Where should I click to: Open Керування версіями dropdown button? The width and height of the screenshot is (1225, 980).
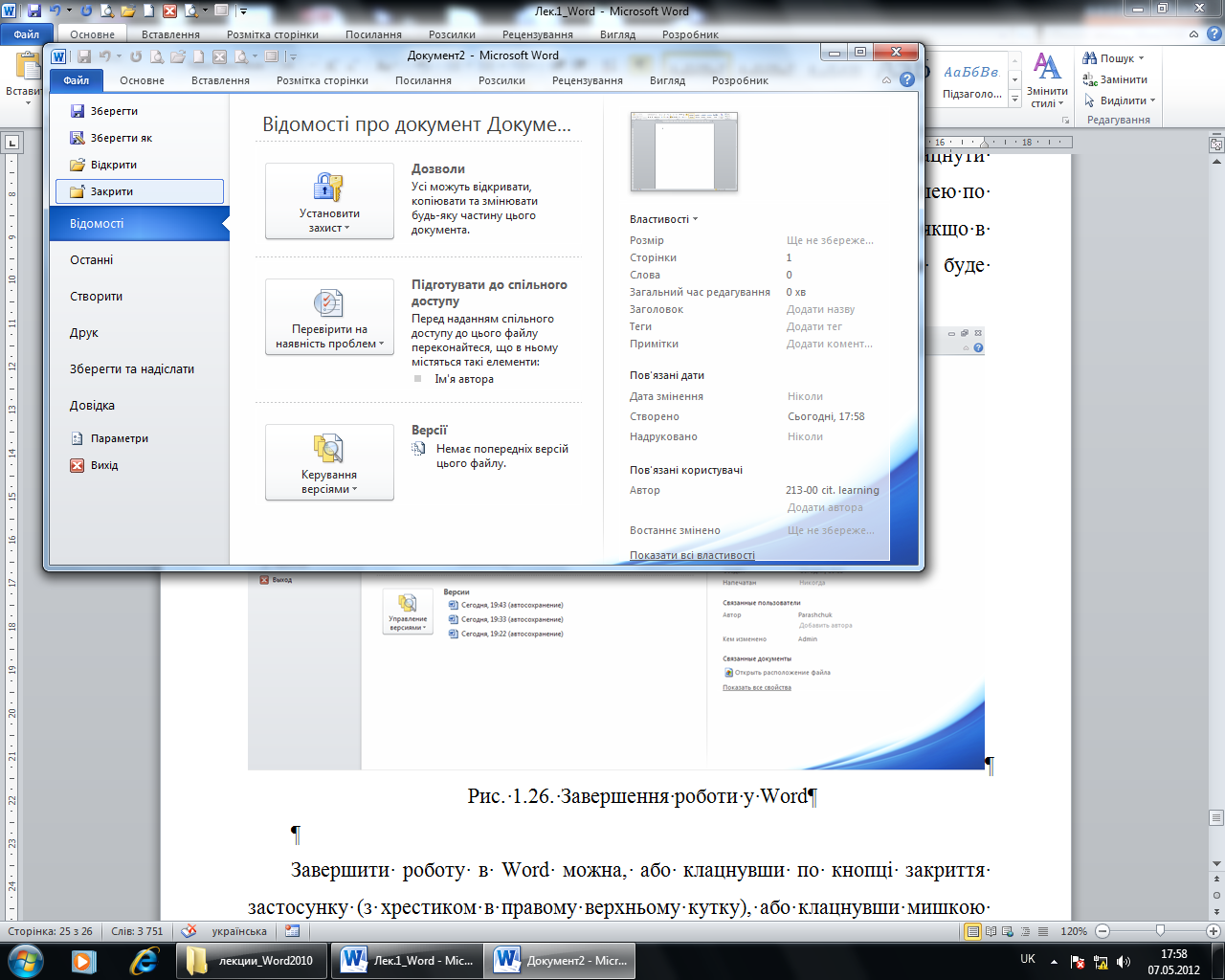[329, 462]
